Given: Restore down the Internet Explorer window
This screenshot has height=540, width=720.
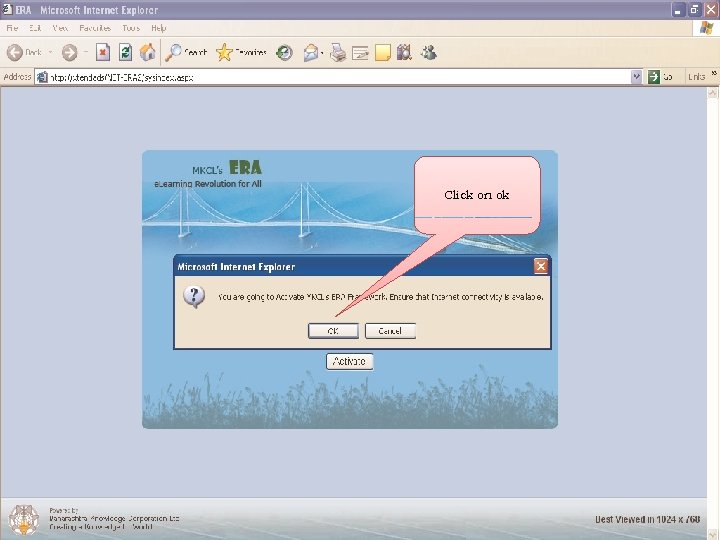Looking at the screenshot, I should click(694, 10).
